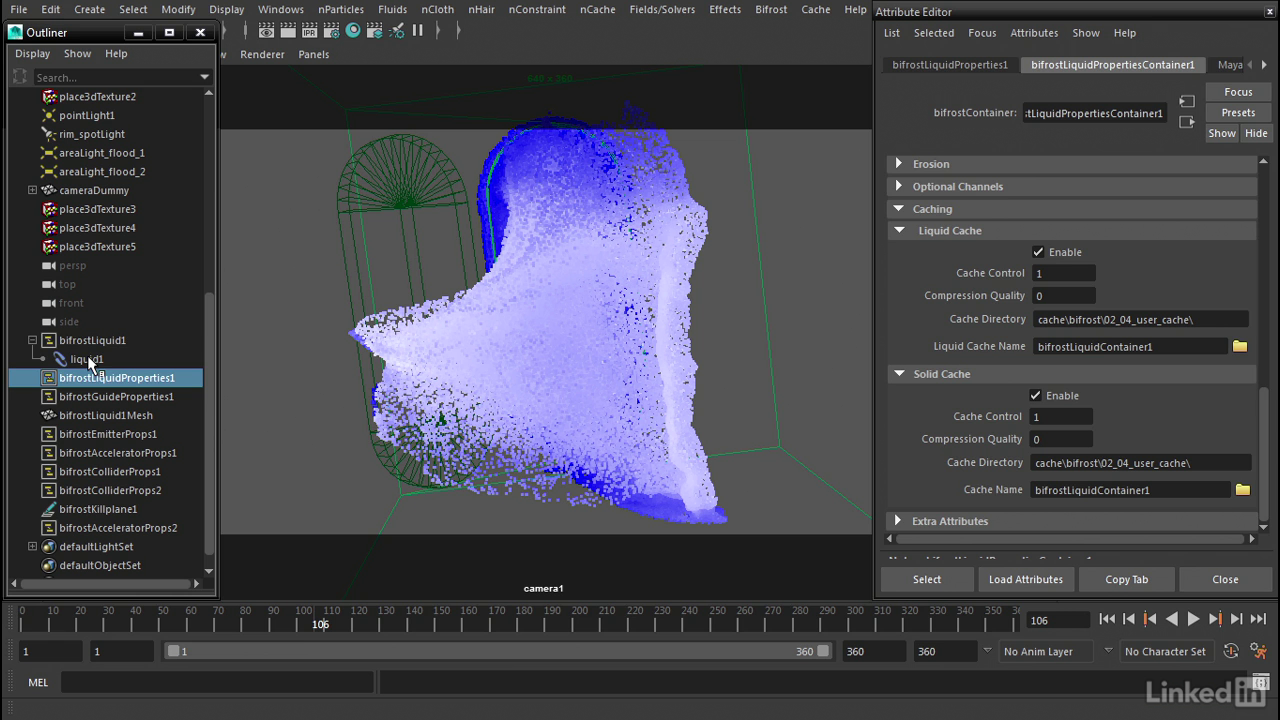Step forward one frame
The image size is (1280, 720).
click(x=1236, y=619)
